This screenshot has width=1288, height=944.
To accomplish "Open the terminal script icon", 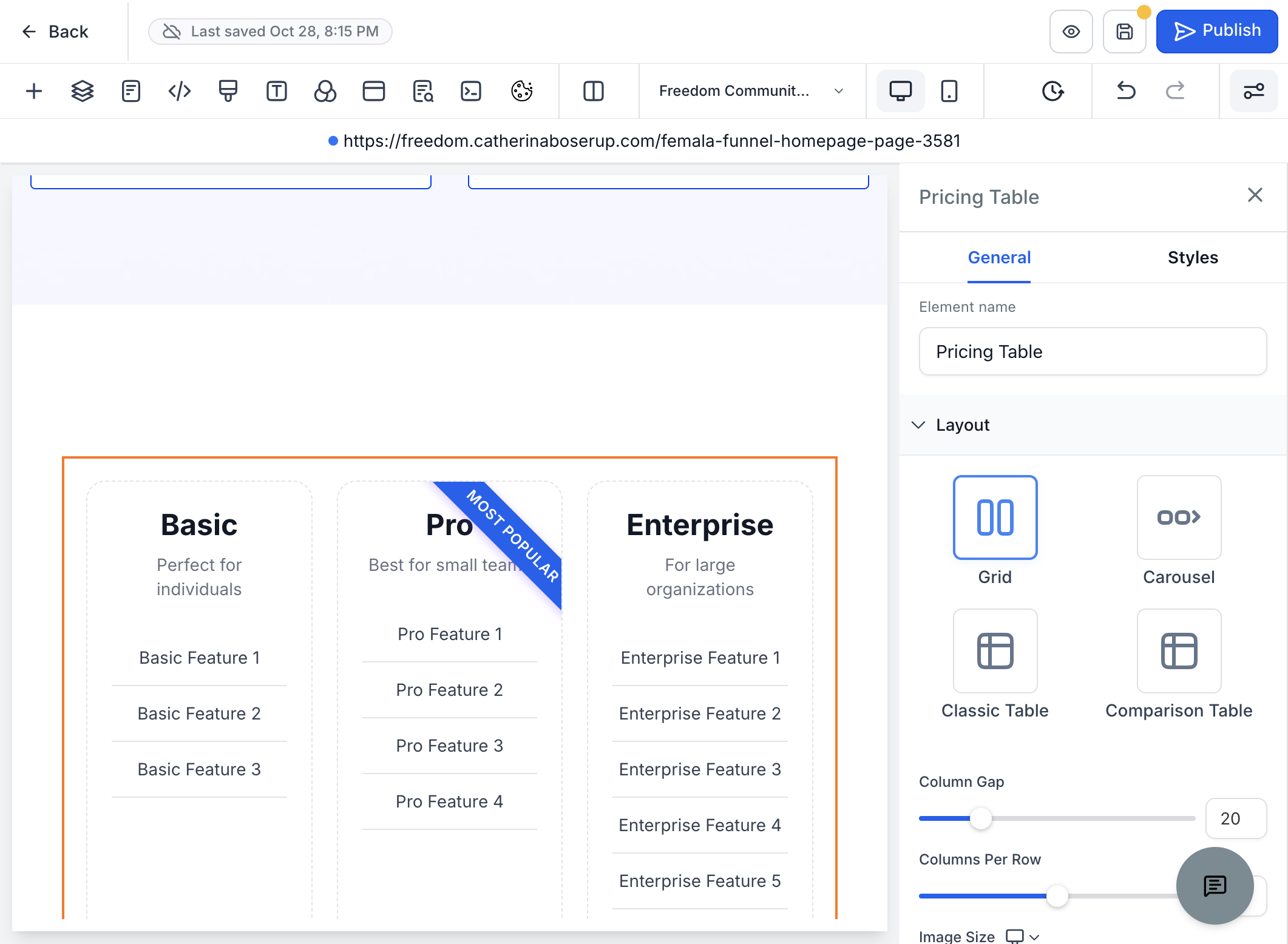I will pos(471,91).
